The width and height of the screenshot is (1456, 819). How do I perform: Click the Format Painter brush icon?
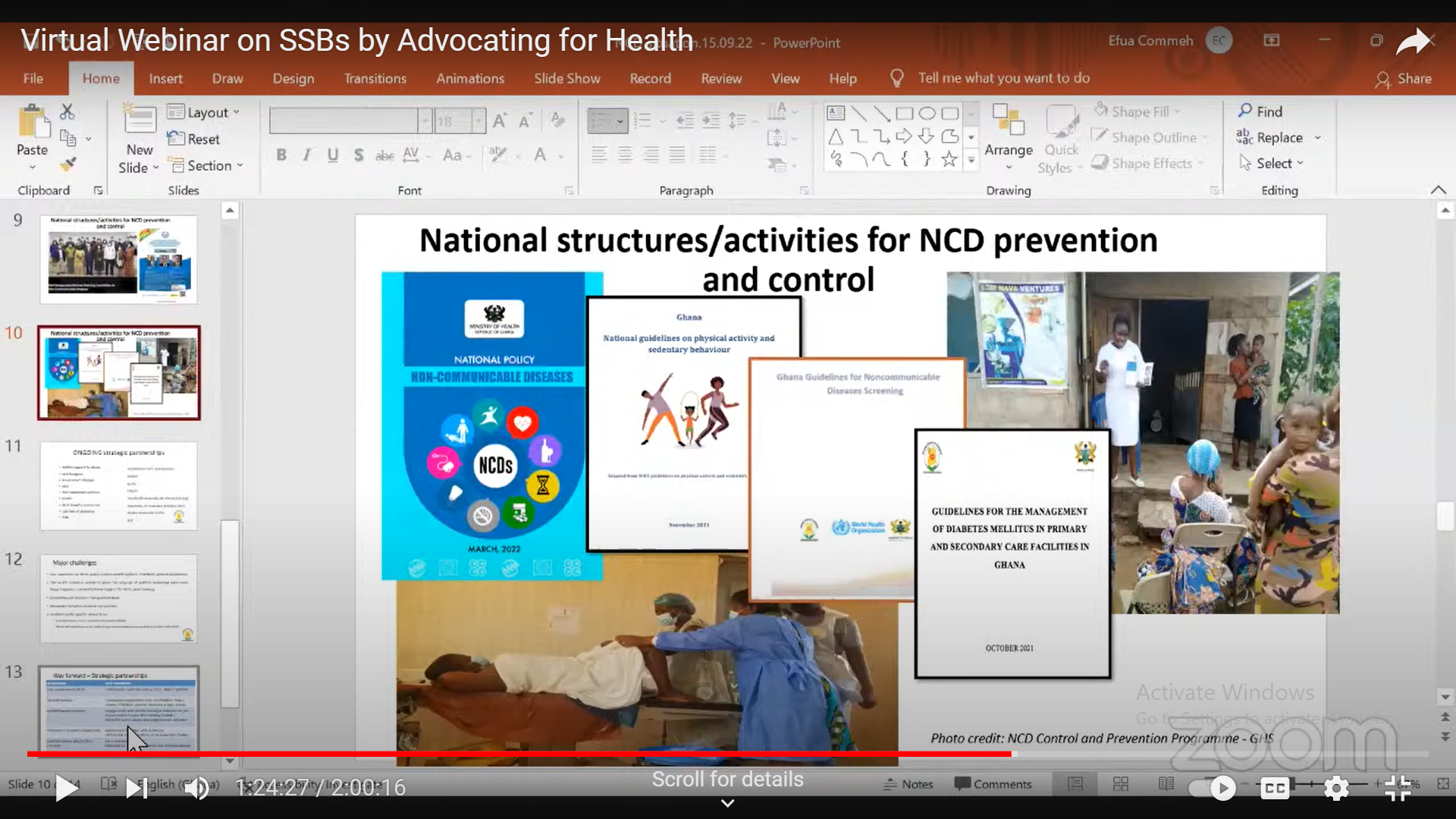pos(68,164)
